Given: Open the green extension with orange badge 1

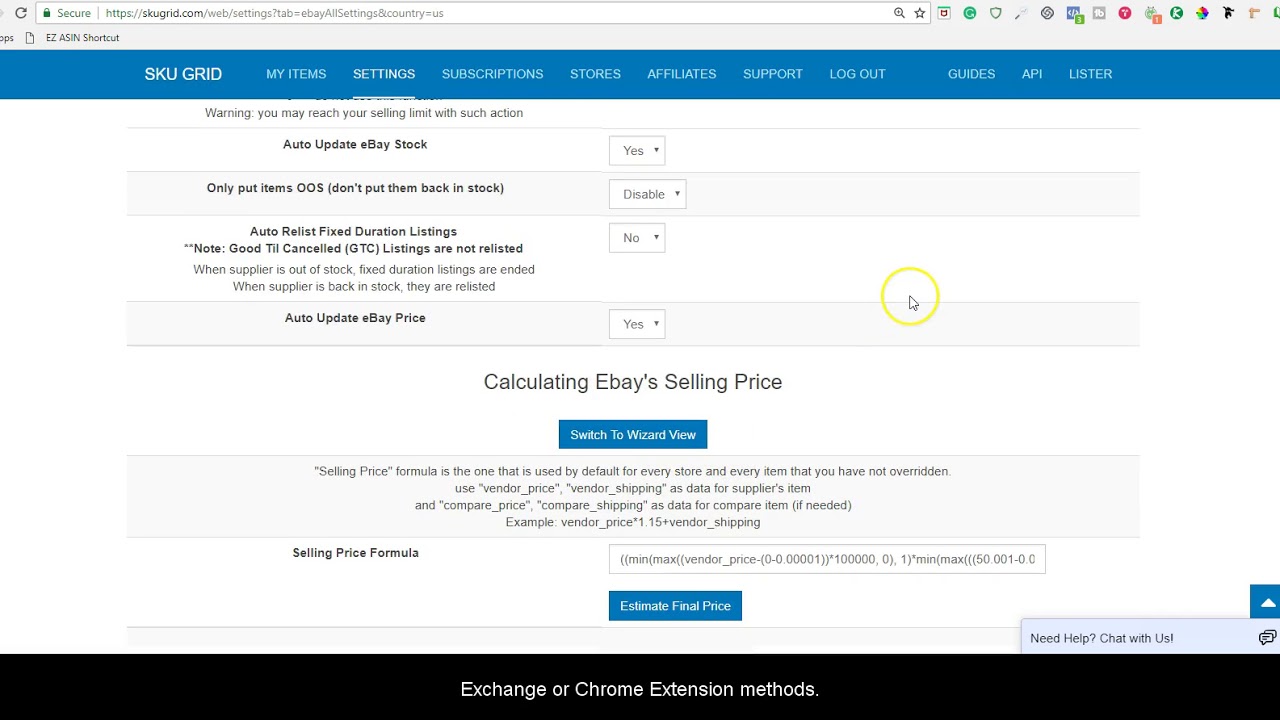Looking at the screenshot, I should pos(1152,14).
